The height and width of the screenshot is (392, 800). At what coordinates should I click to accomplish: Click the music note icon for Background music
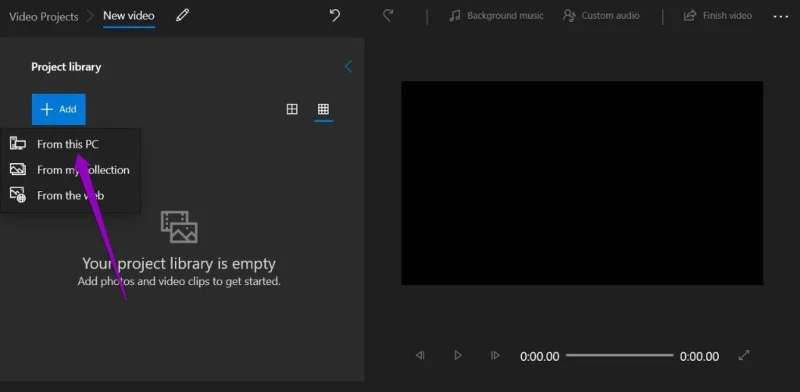[x=455, y=16]
